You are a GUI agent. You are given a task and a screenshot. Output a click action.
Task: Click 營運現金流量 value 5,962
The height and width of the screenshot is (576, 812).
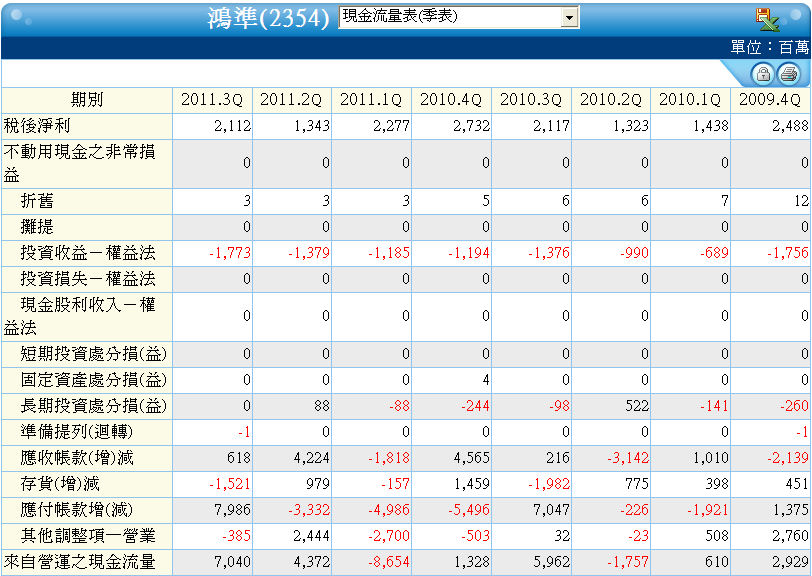coord(551,562)
